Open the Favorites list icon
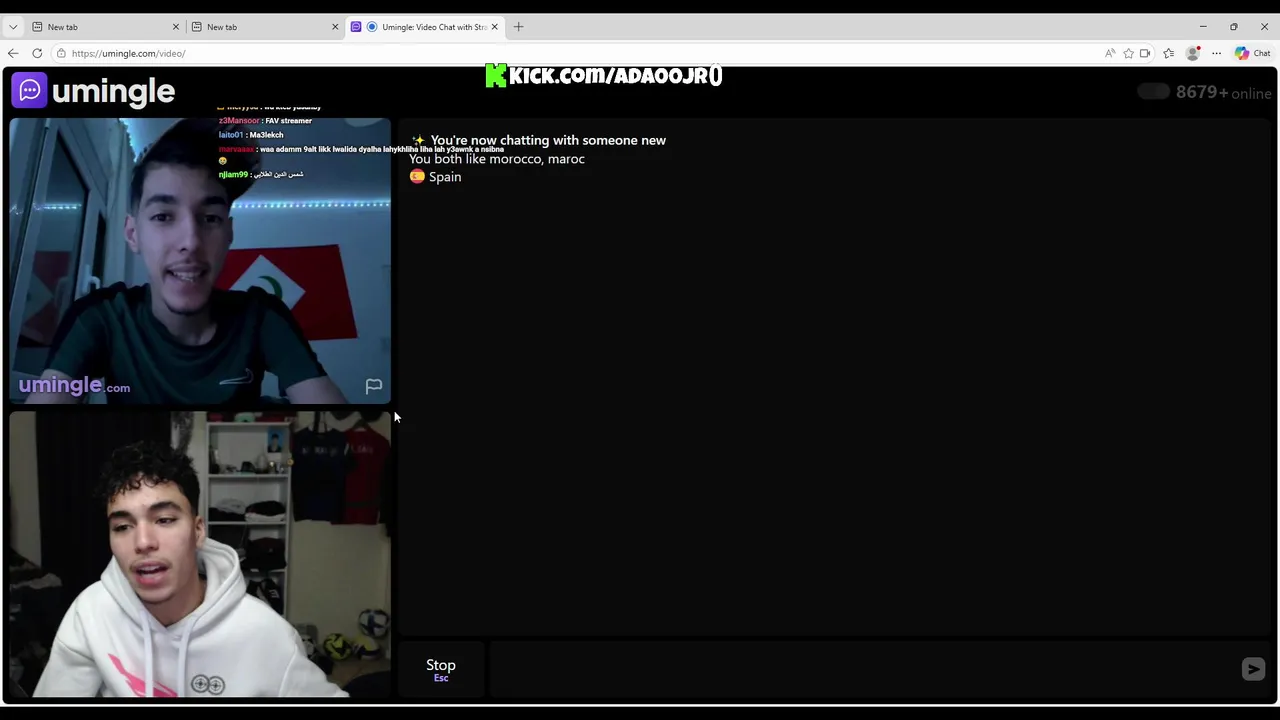The width and height of the screenshot is (1280, 720). pos(1169,53)
